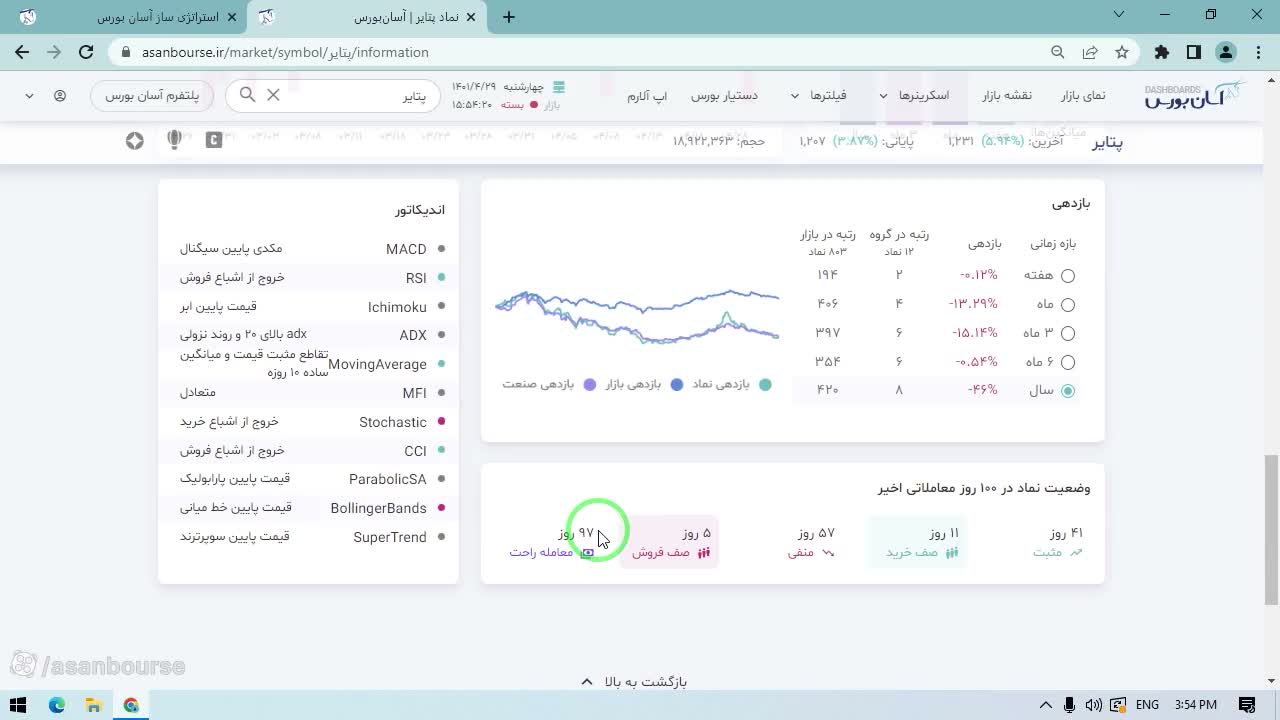
Task: Open دستیار بورس menu
Action: point(724,95)
